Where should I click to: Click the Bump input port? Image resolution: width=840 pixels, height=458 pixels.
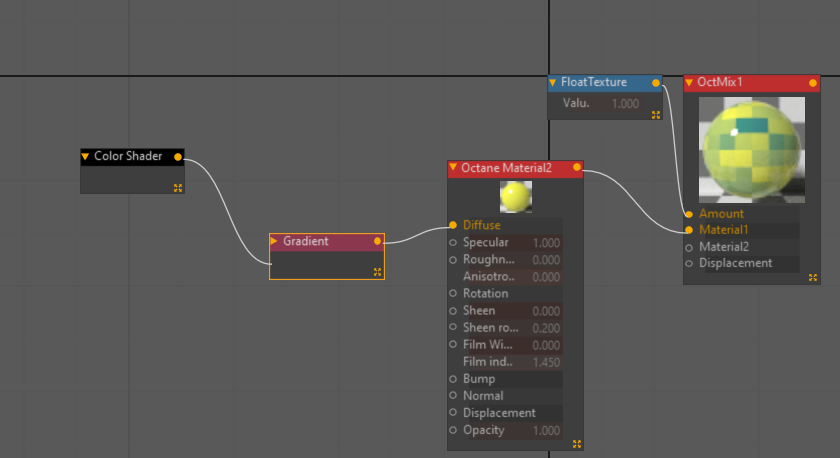tap(453, 379)
